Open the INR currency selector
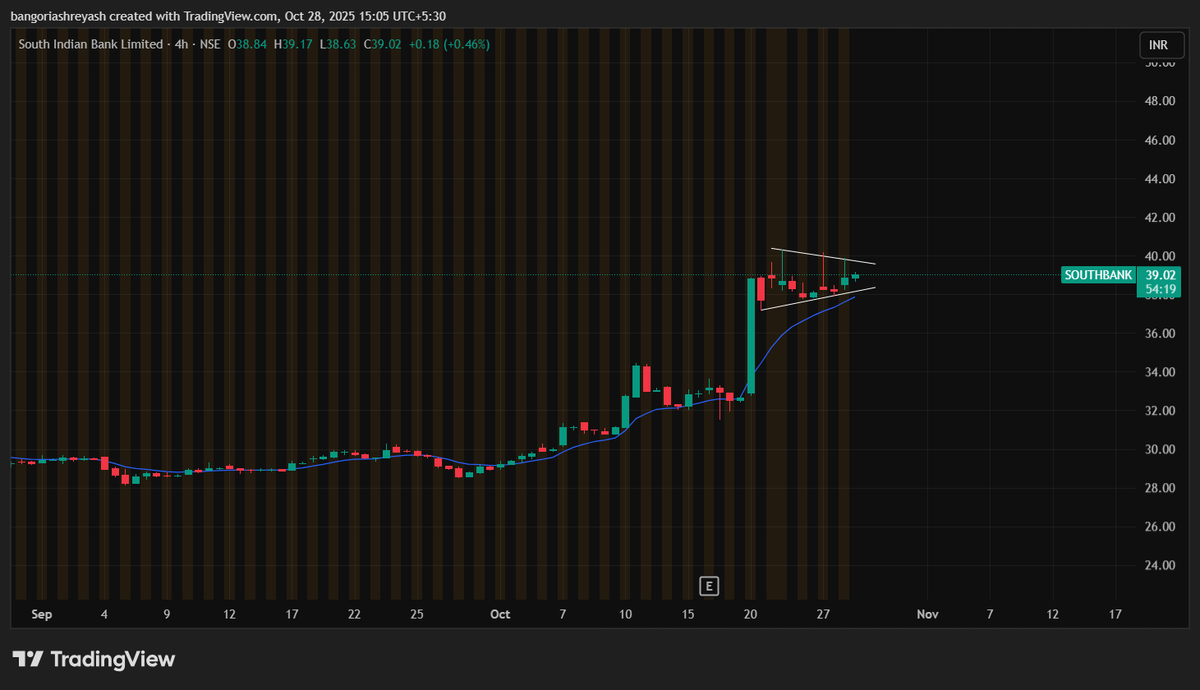 tap(1159, 45)
